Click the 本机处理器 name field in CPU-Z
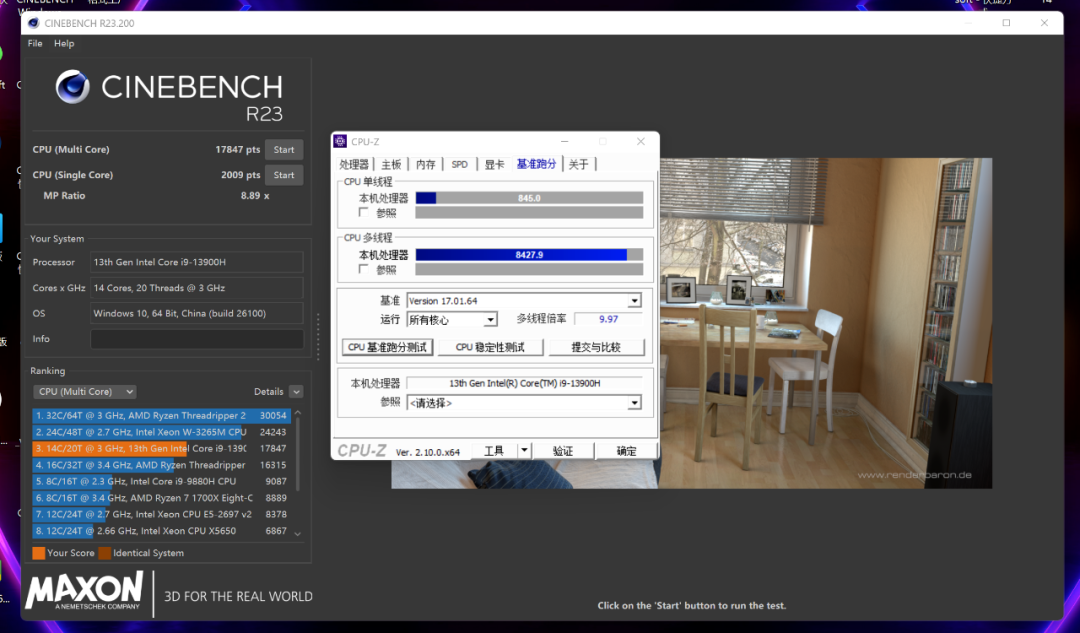1080x633 pixels. (x=524, y=383)
